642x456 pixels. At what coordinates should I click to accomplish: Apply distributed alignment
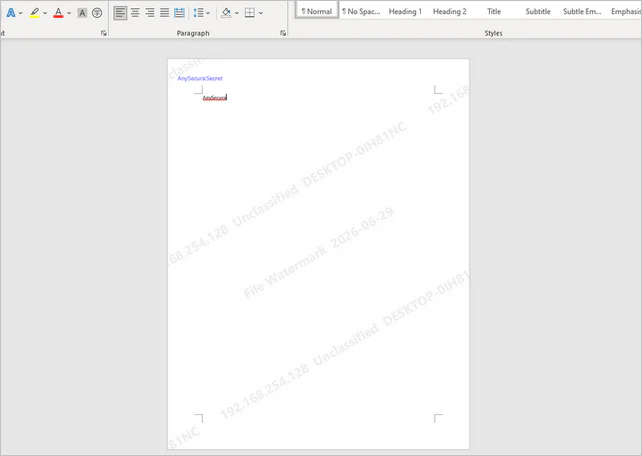(x=179, y=13)
